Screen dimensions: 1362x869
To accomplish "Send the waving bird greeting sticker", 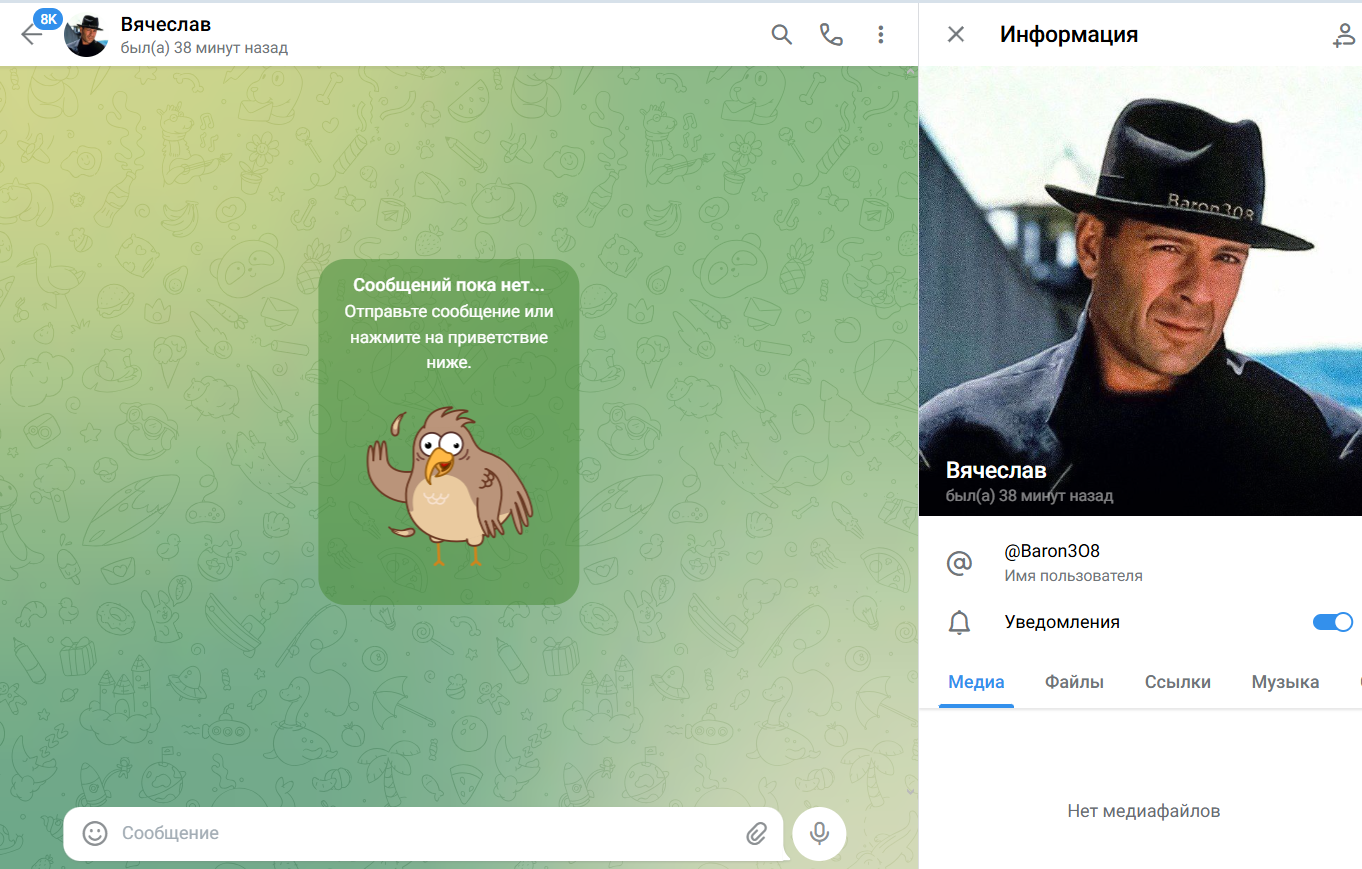I will click(448, 485).
